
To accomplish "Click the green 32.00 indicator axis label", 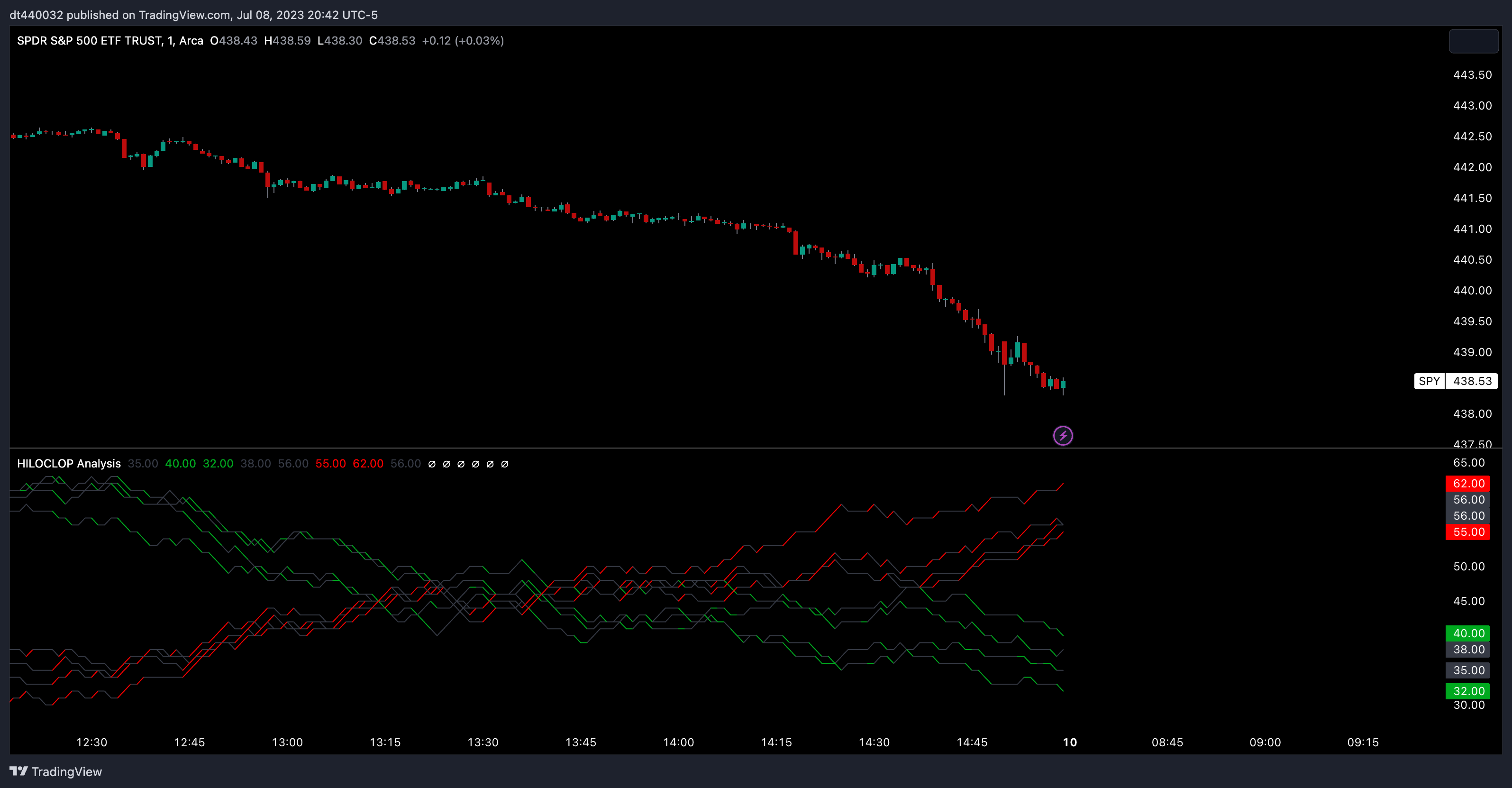I will (1468, 690).
